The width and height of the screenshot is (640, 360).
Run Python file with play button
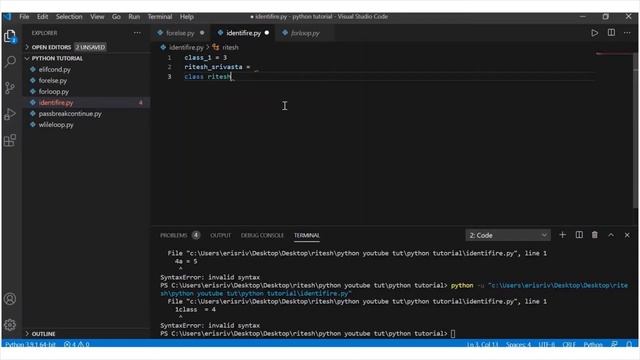tap(595, 33)
